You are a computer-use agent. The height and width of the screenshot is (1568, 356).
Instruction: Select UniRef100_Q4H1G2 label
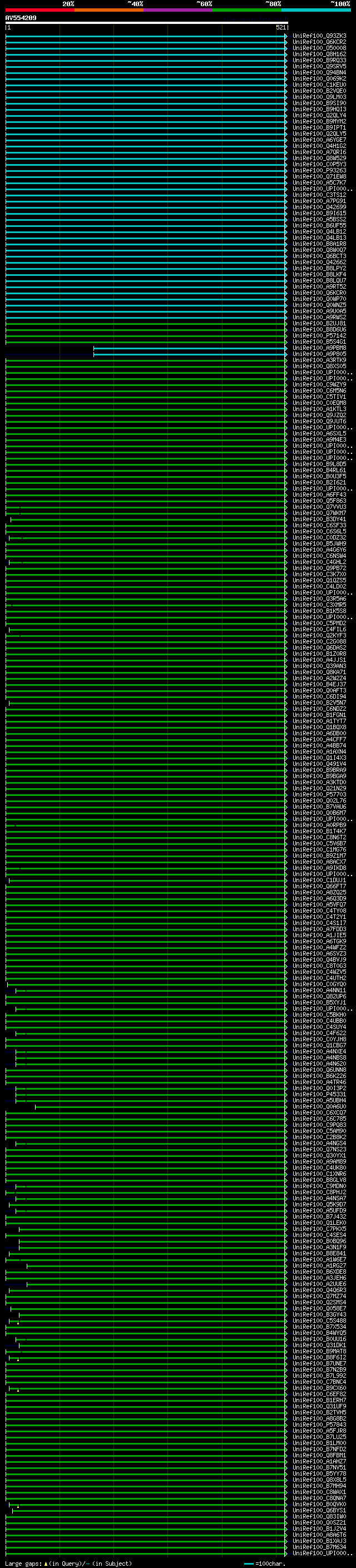(319, 146)
